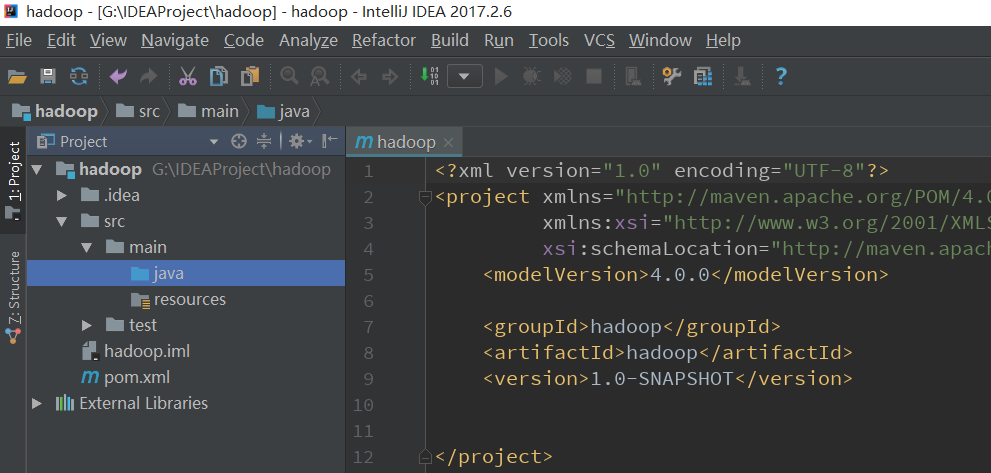This screenshot has width=991, height=473.
Task: Toggle the 1: Project side tab
Action: (x=13, y=180)
